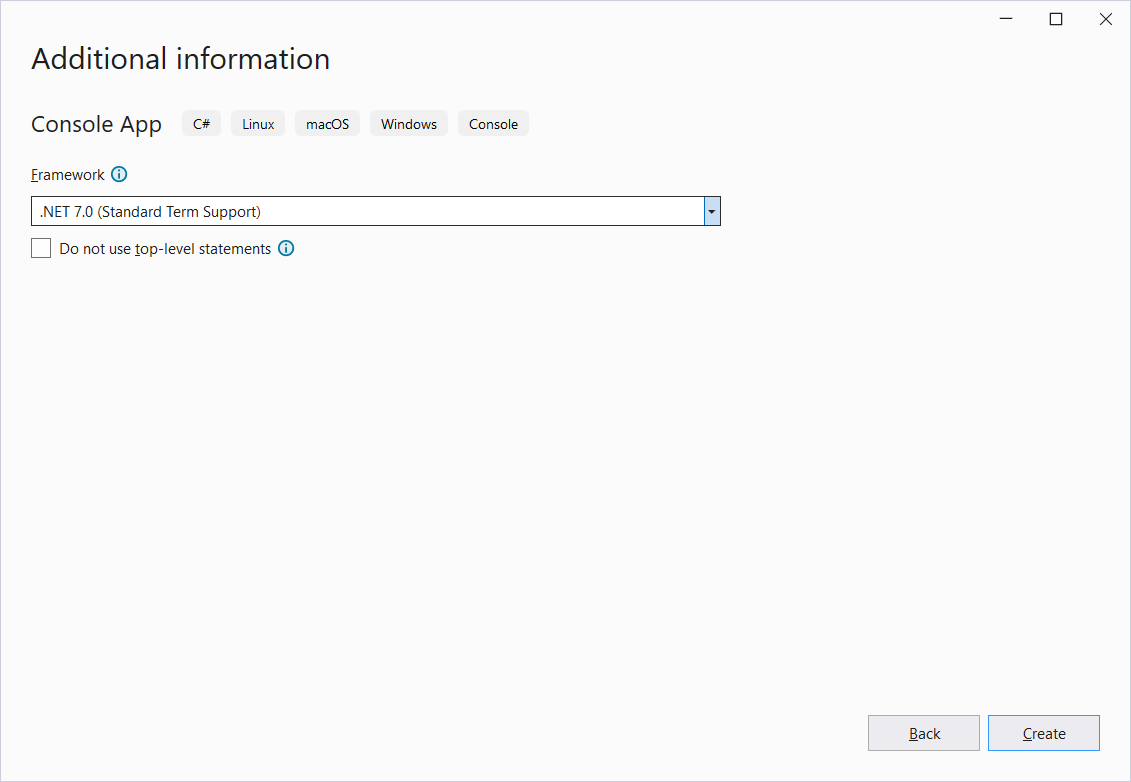The height and width of the screenshot is (782, 1131).
Task: Go back using the Back button
Action: 923,733
